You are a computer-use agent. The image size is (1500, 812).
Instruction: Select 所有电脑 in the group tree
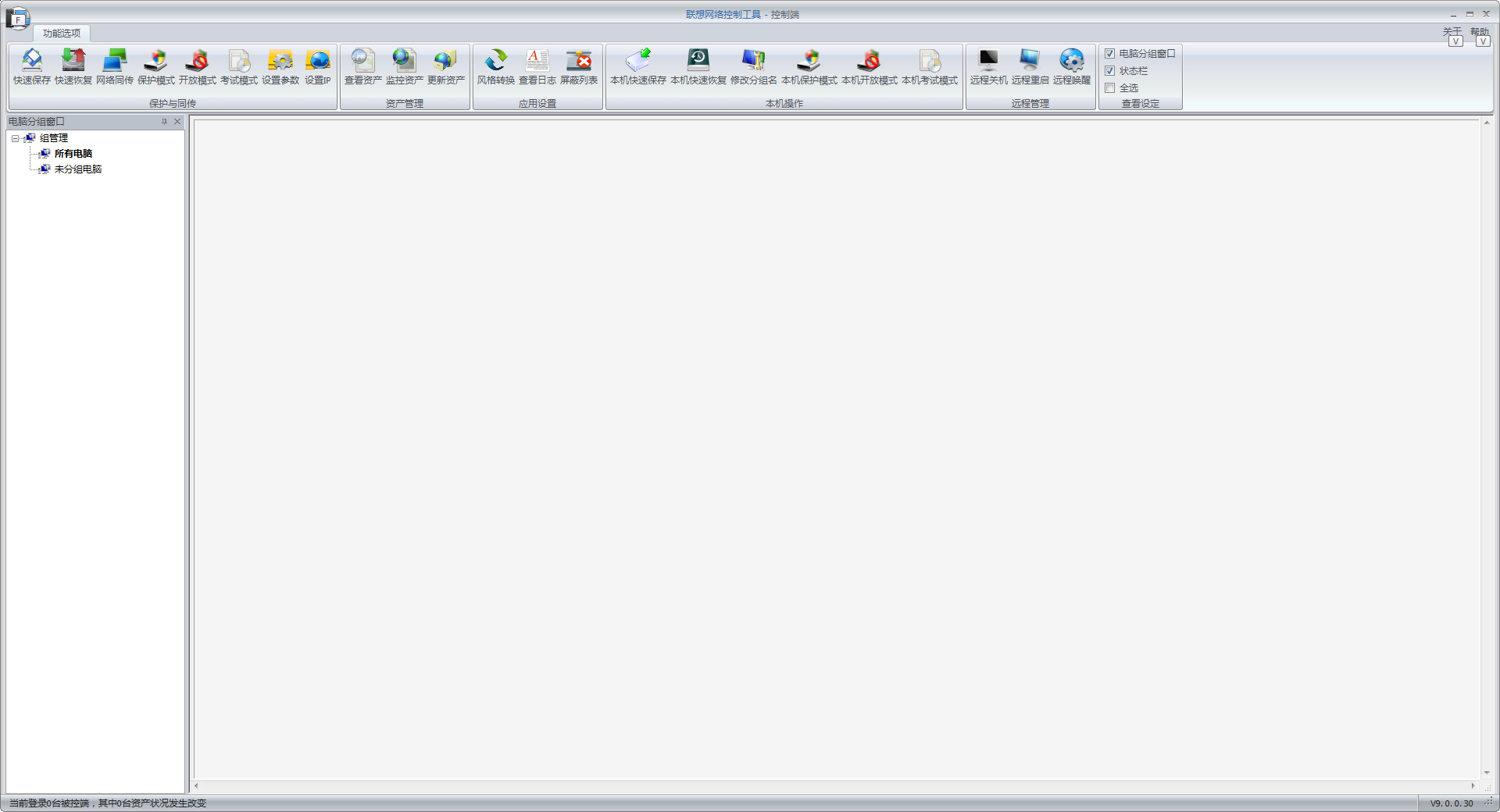pos(73,154)
